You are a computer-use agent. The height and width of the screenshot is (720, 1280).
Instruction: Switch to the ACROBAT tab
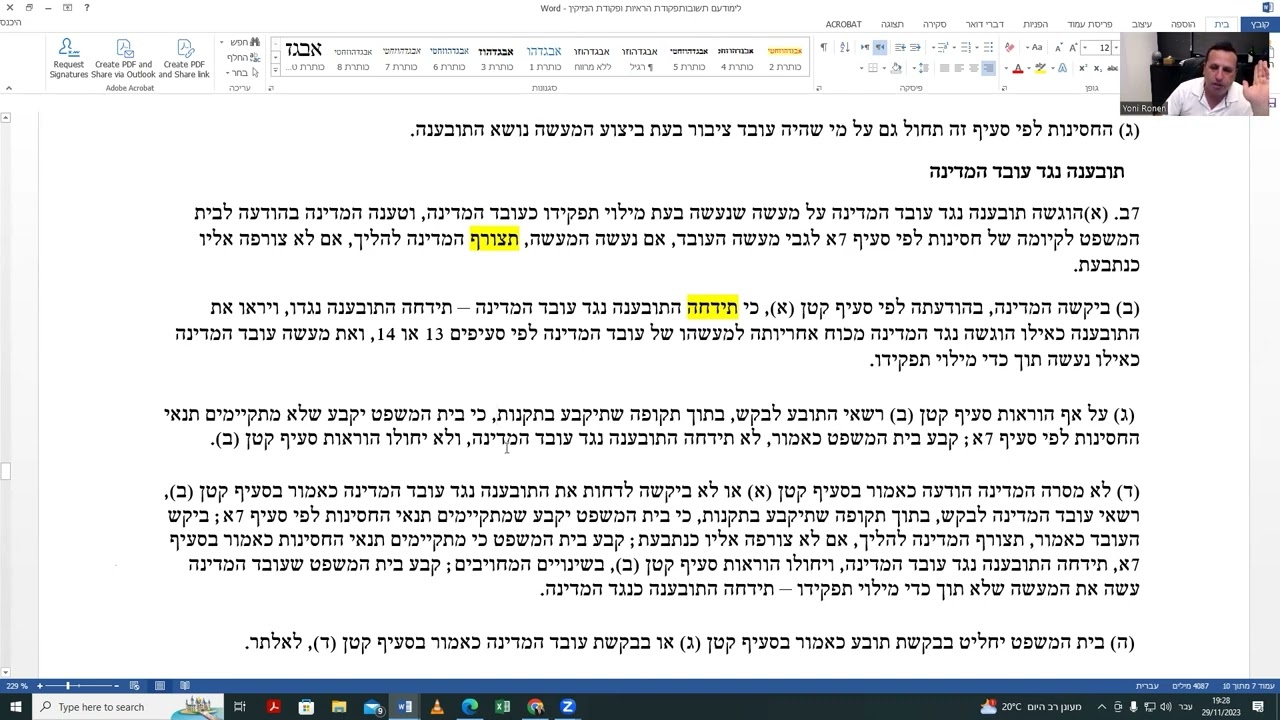[843, 24]
